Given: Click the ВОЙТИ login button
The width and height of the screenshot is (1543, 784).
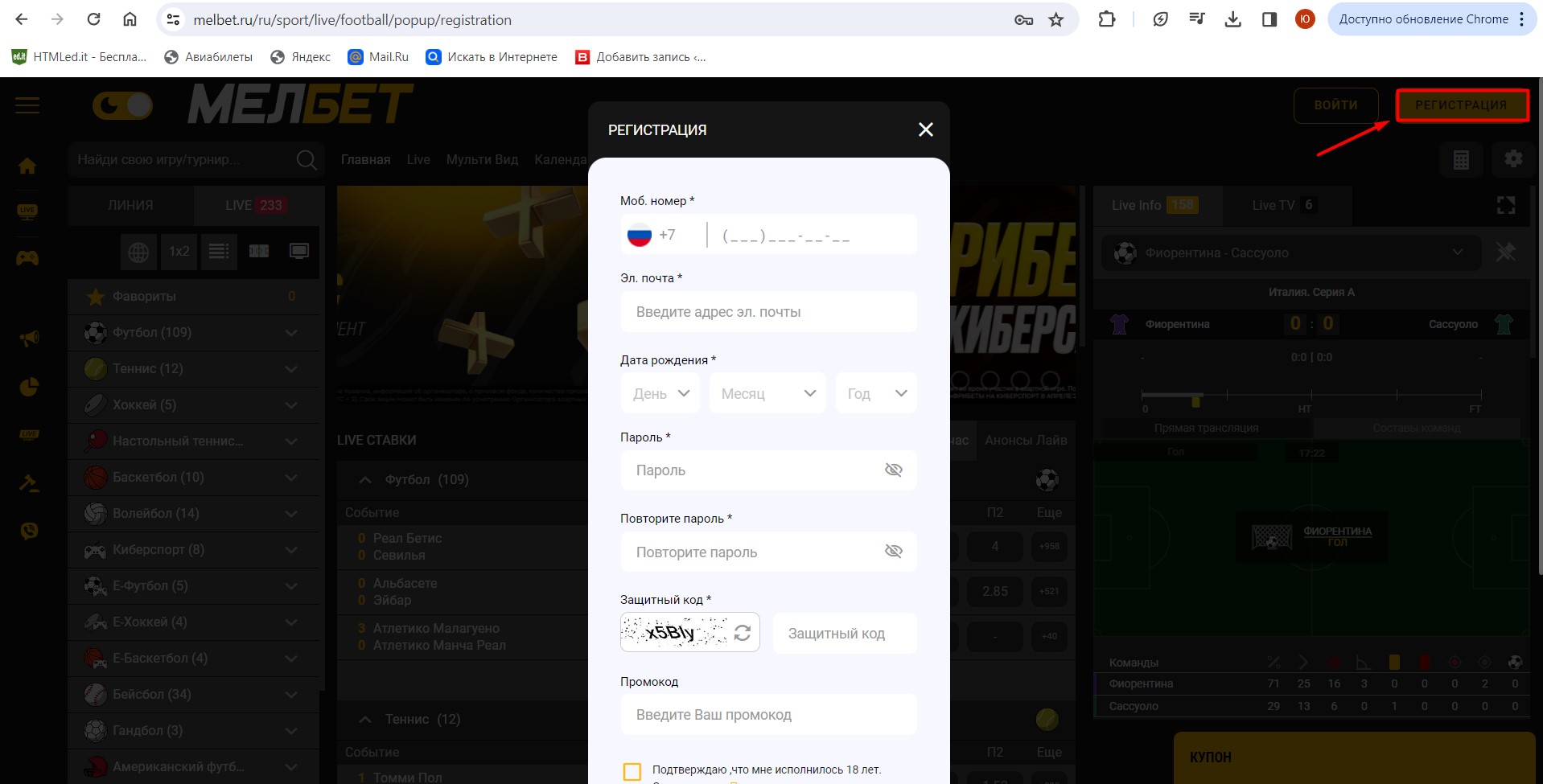Looking at the screenshot, I should (x=1335, y=105).
